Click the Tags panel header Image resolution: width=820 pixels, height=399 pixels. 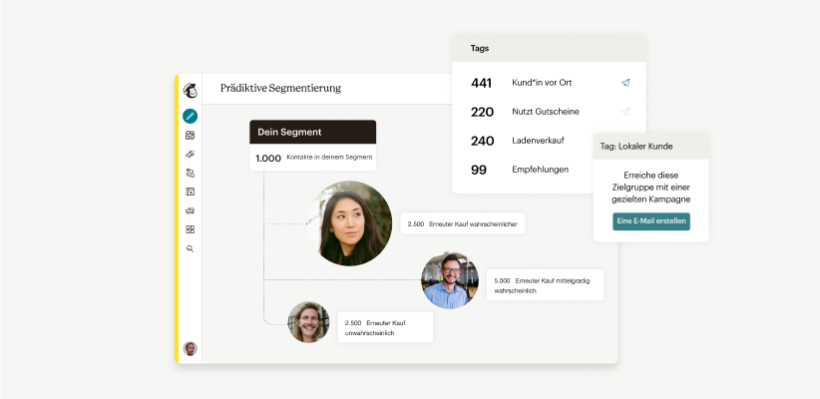[549, 48]
